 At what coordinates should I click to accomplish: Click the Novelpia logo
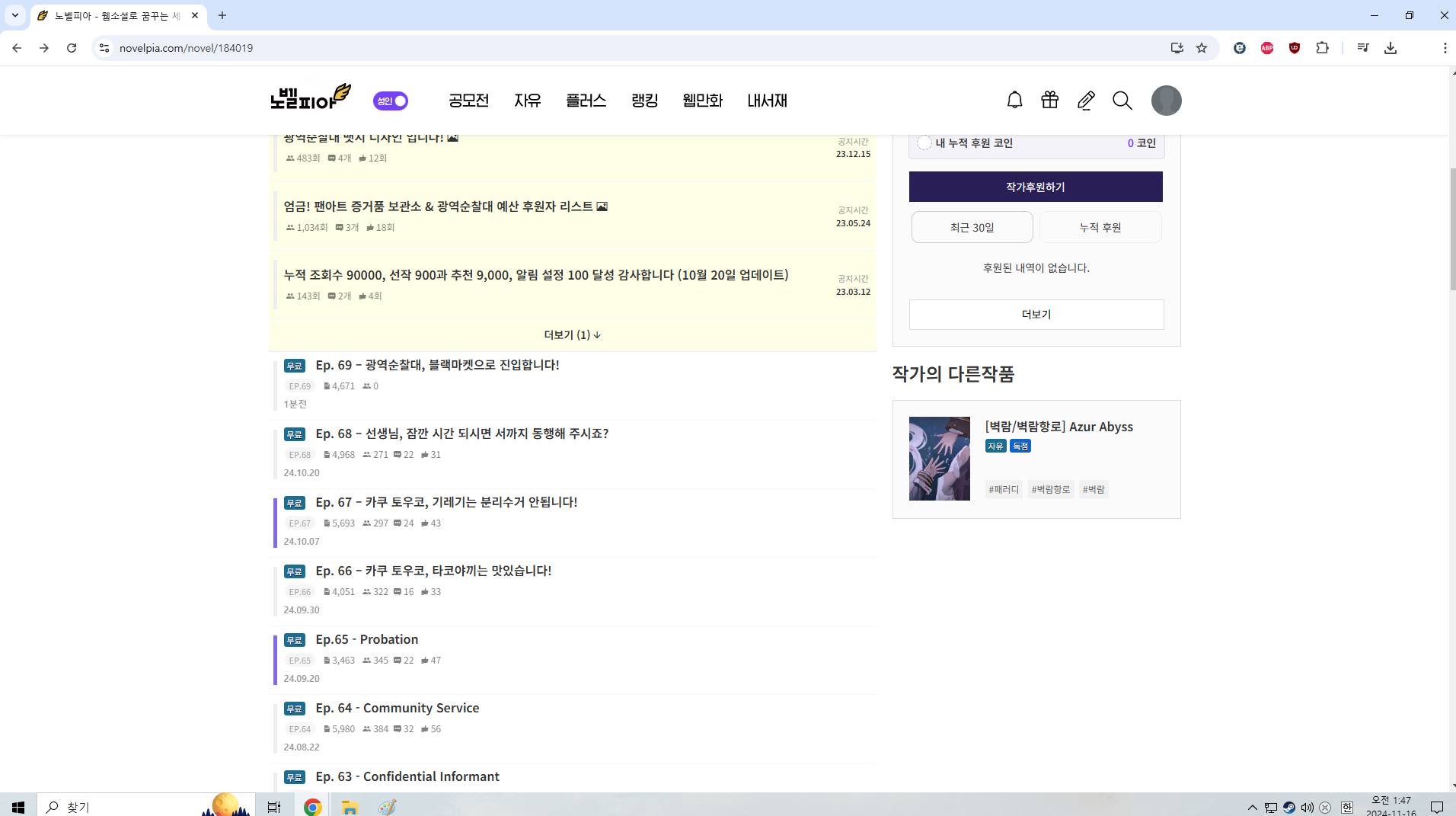coord(311,98)
